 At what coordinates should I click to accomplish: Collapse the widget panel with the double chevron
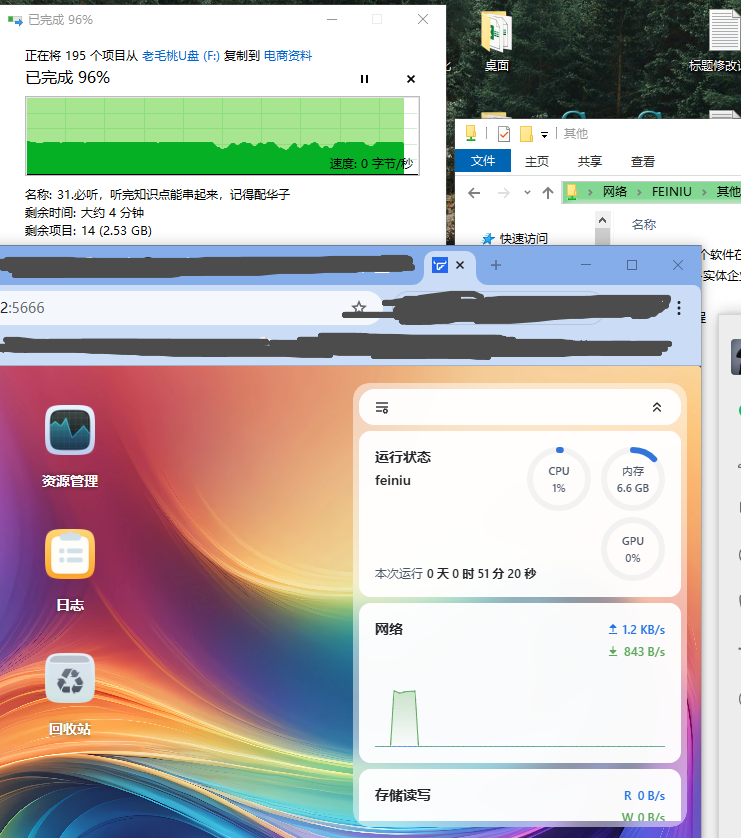(657, 407)
